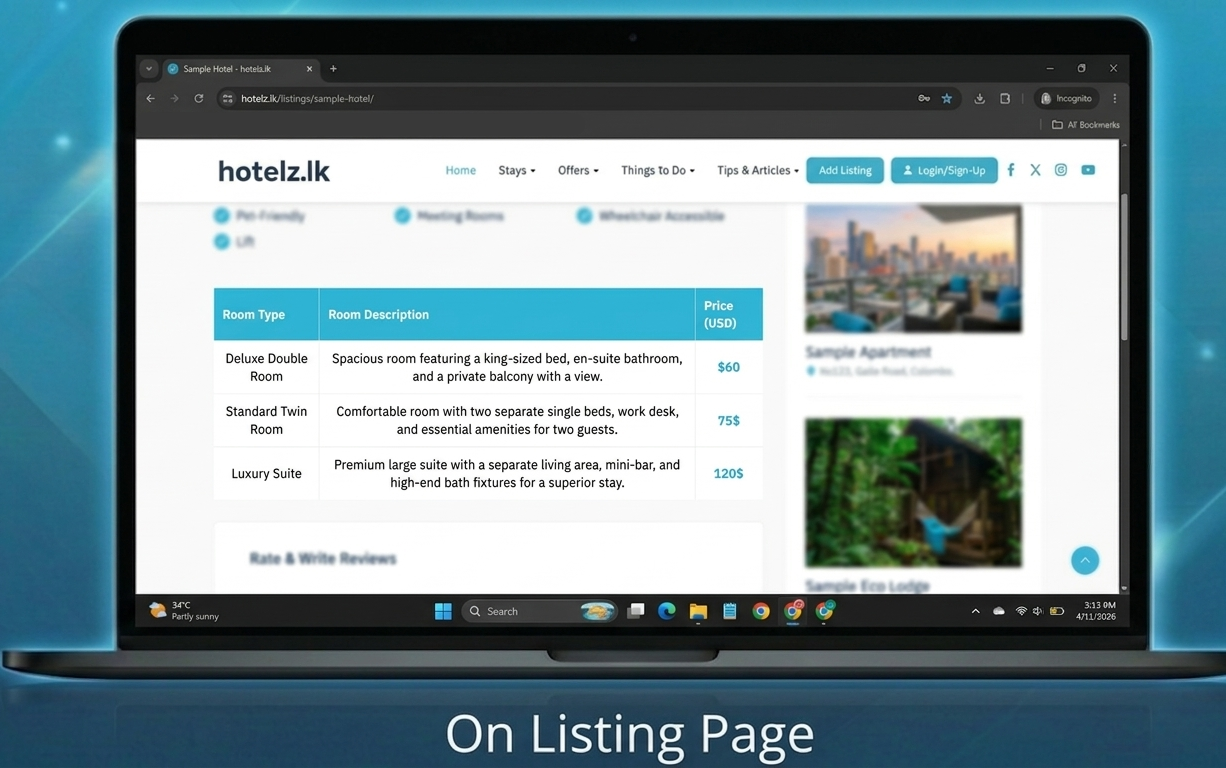Click the Sample Apartment listing thumbnail
The height and width of the screenshot is (768, 1226).
(913, 268)
